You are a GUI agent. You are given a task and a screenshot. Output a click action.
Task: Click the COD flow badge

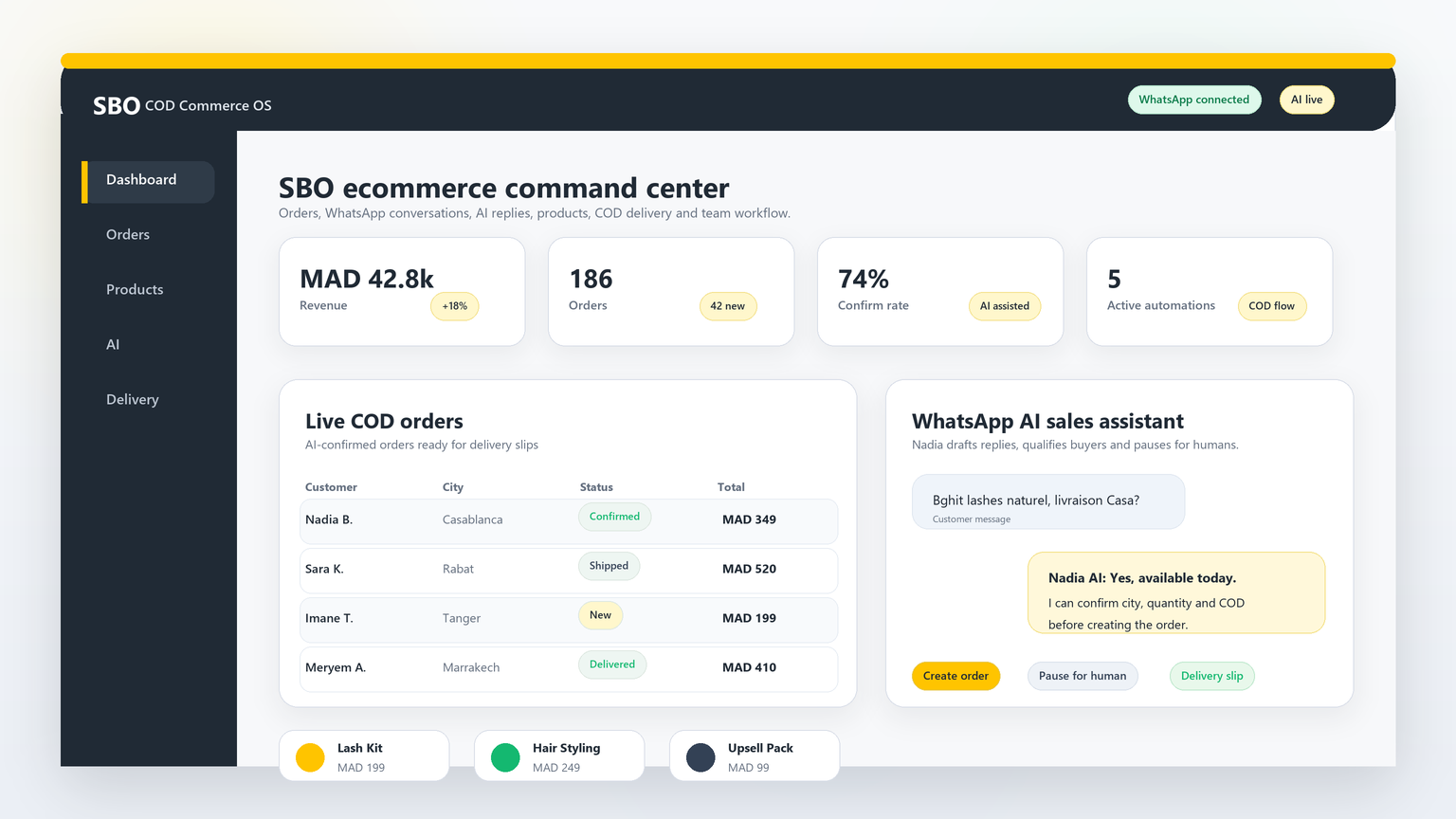[x=1271, y=306]
